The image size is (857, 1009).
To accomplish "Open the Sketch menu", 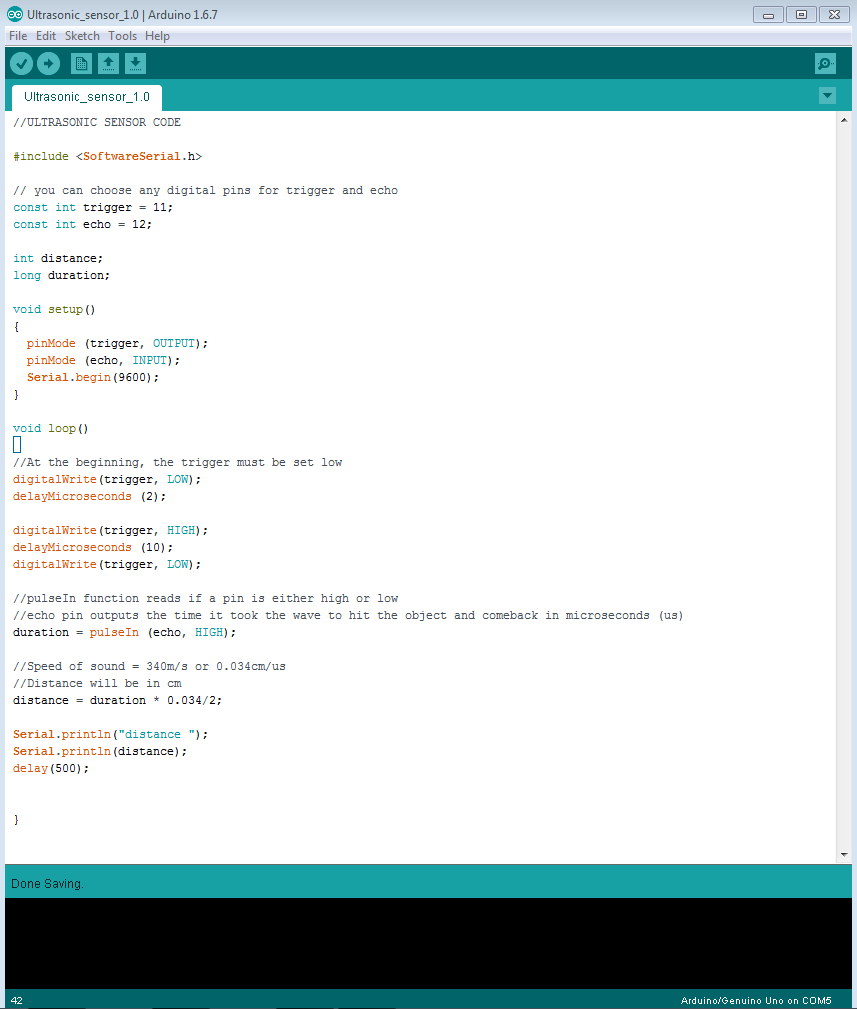I will [x=82, y=36].
